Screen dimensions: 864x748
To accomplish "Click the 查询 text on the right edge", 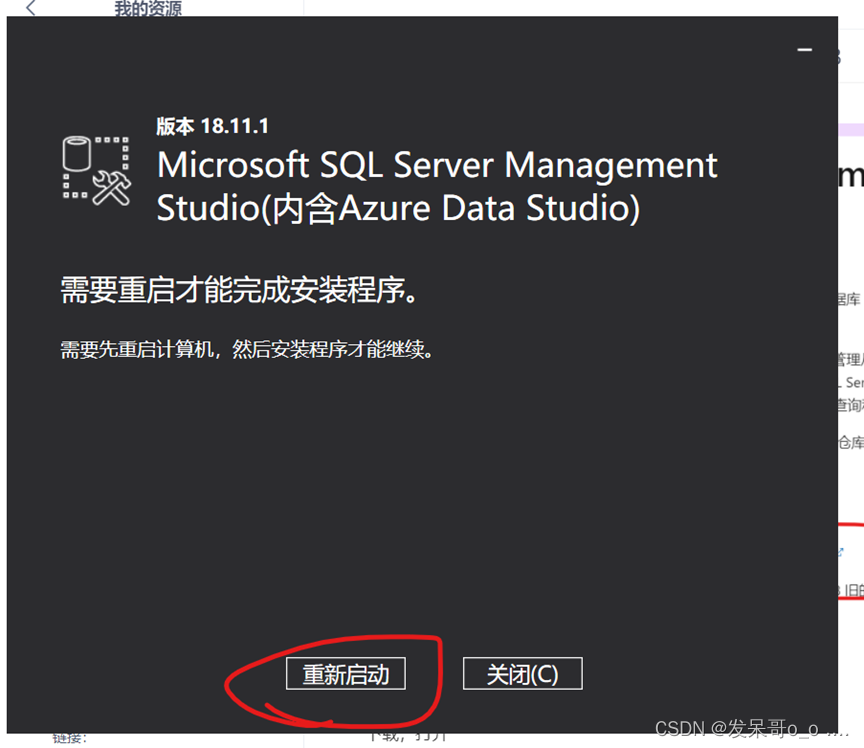I will click(x=850, y=404).
